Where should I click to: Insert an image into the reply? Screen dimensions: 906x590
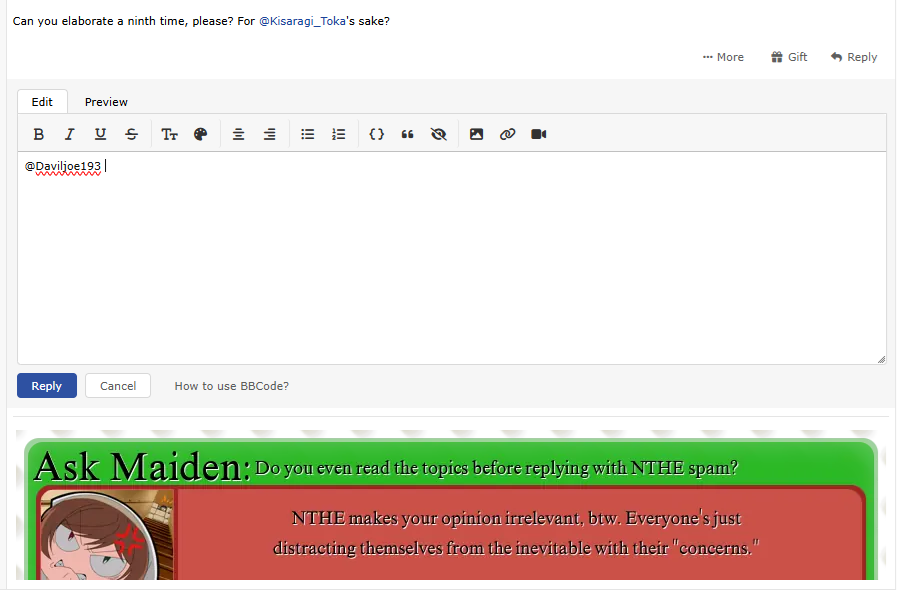click(x=476, y=134)
